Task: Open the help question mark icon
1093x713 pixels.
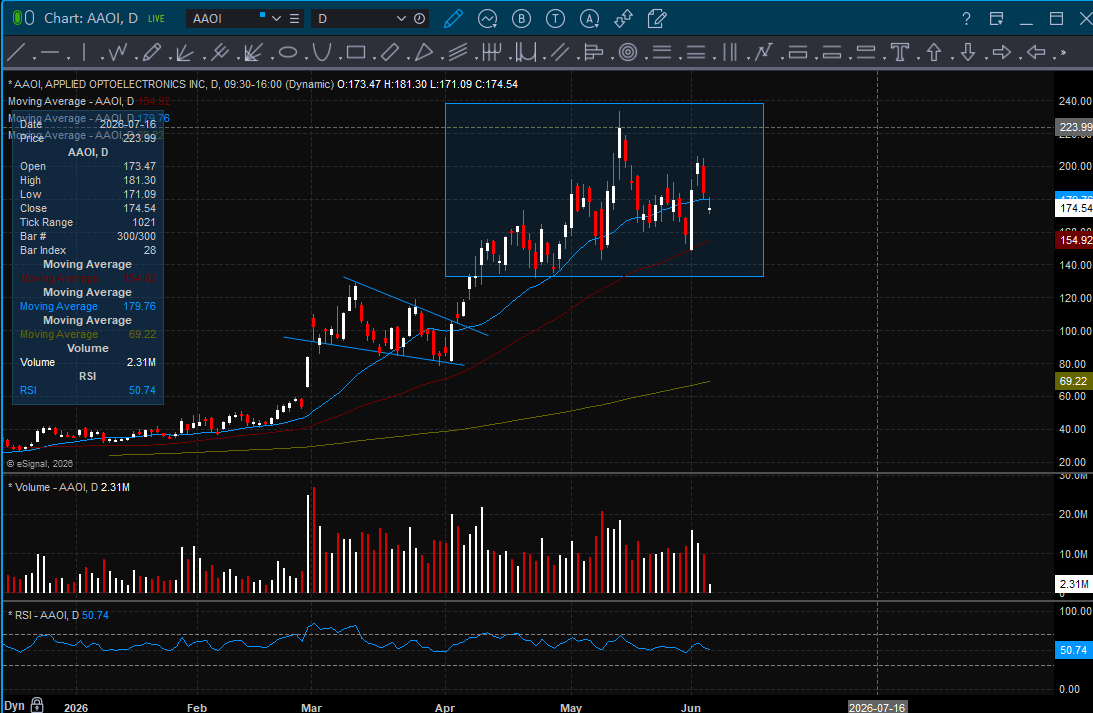Action: (966, 19)
